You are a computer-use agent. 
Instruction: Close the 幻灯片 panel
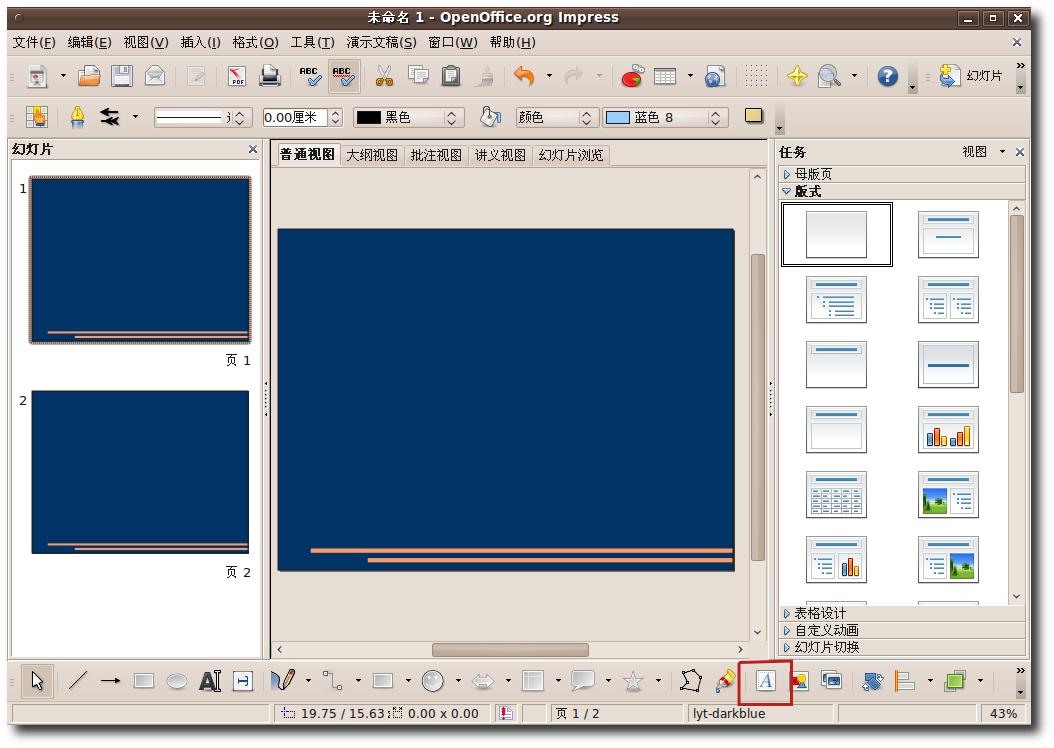click(x=253, y=149)
